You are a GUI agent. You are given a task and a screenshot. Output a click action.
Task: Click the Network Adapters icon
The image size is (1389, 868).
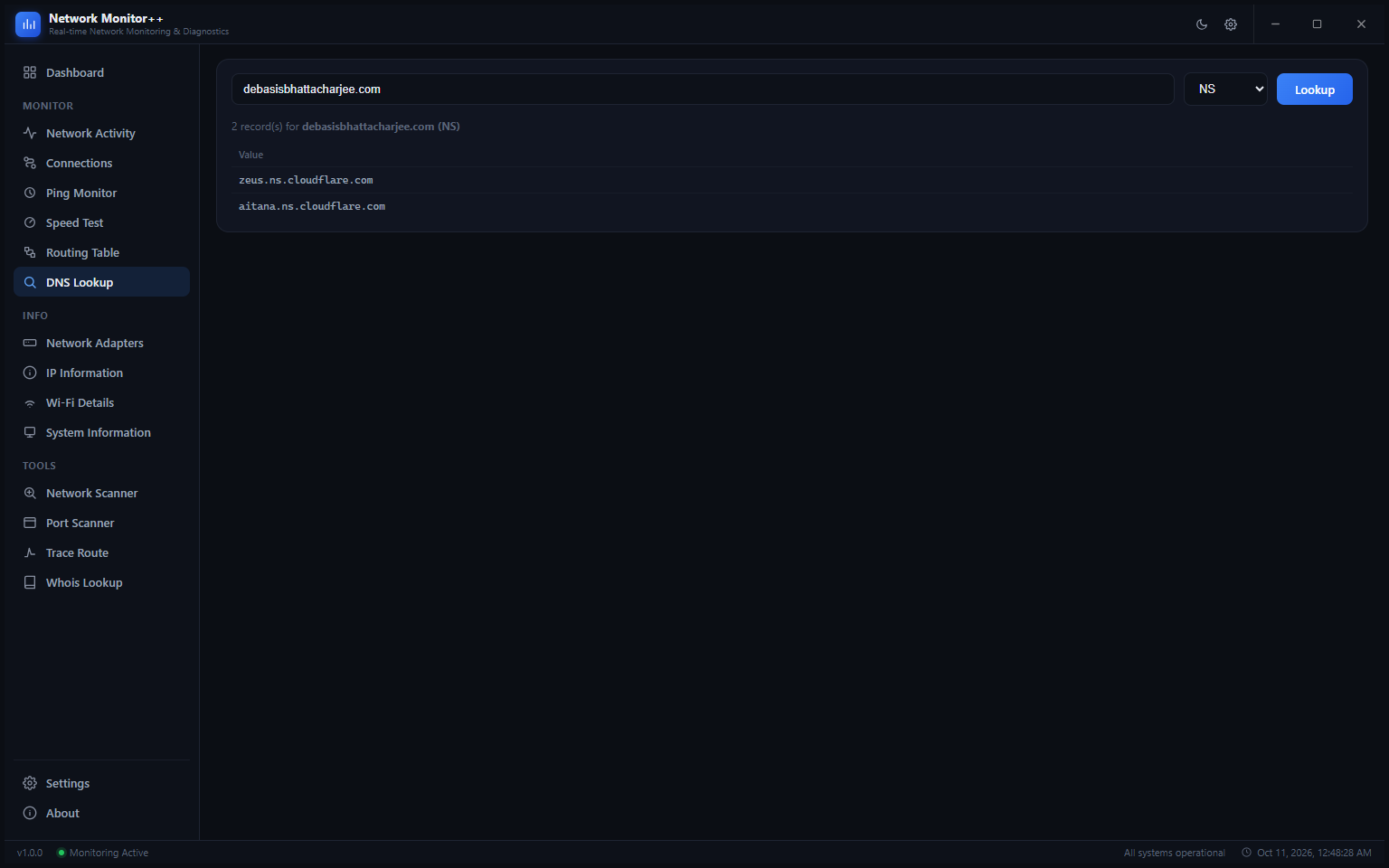30,343
